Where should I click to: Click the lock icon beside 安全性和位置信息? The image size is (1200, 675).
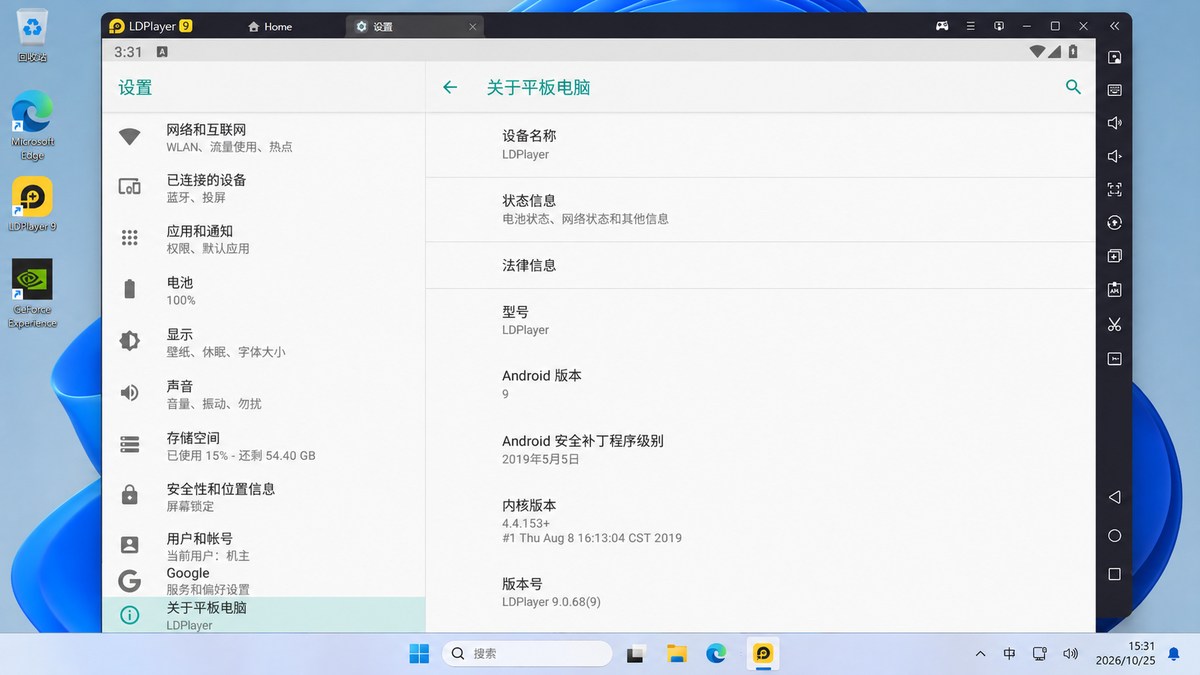[x=130, y=495]
